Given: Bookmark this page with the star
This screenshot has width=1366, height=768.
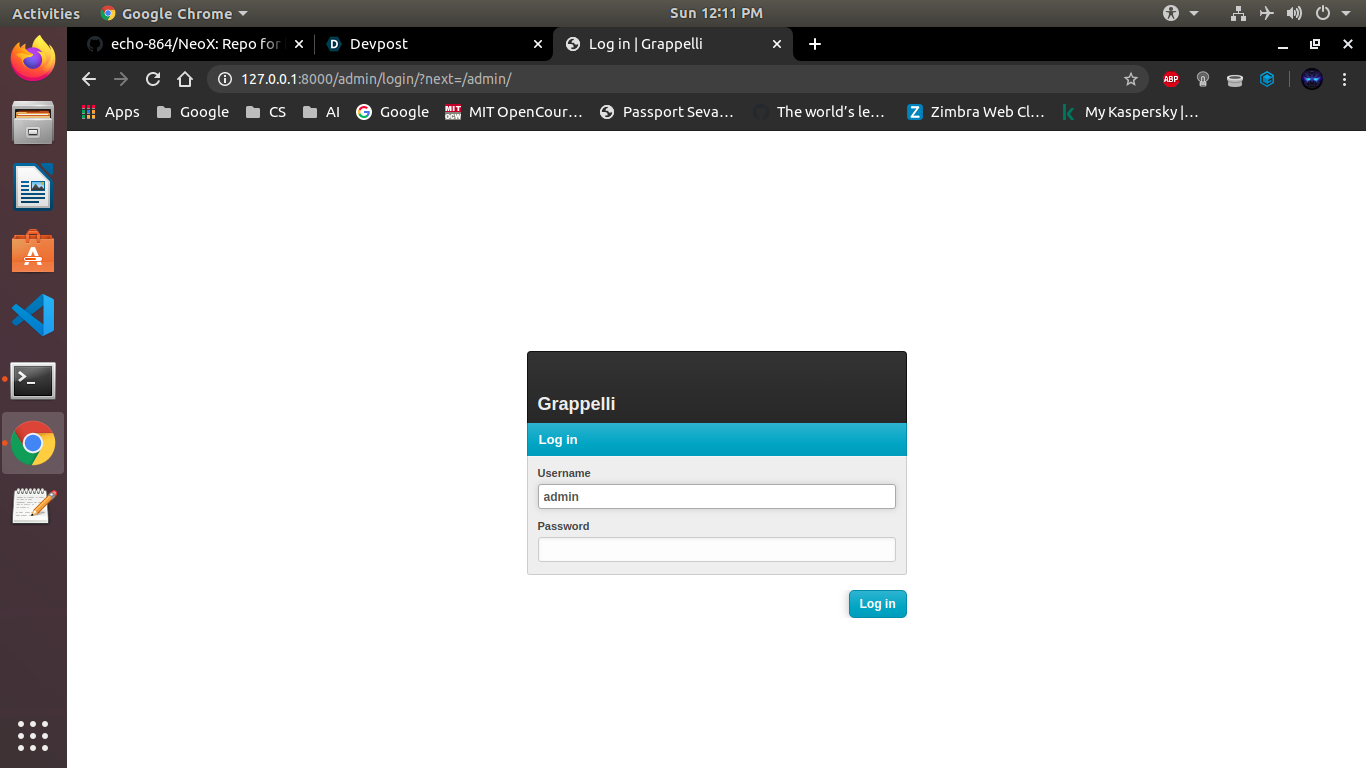Looking at the screenshot, I should 1131,79.
